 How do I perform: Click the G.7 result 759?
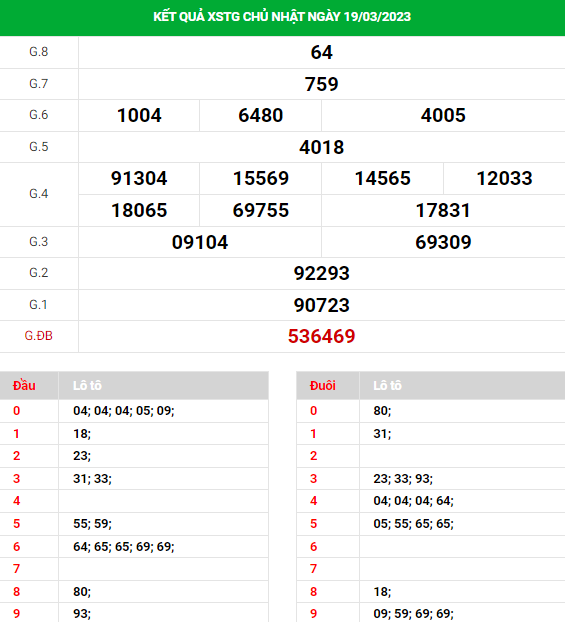click(x=321, y=84)
